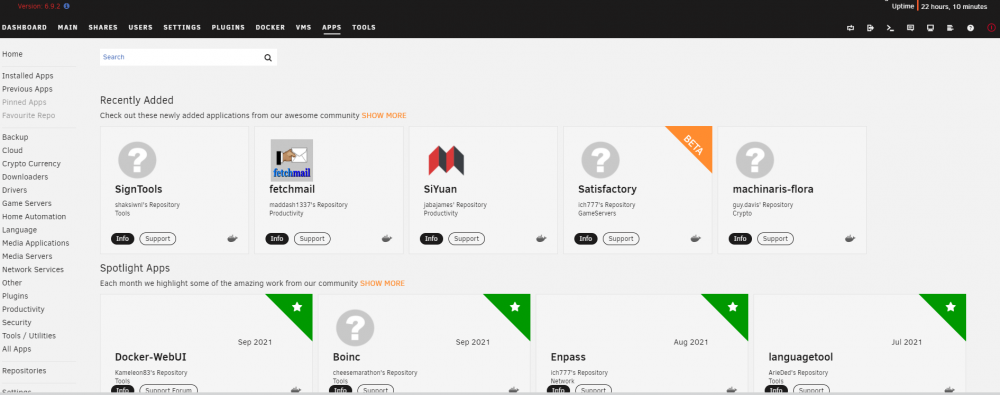
Task: Click the Boinc placeholder icon
Action: (x=355, y=327)
